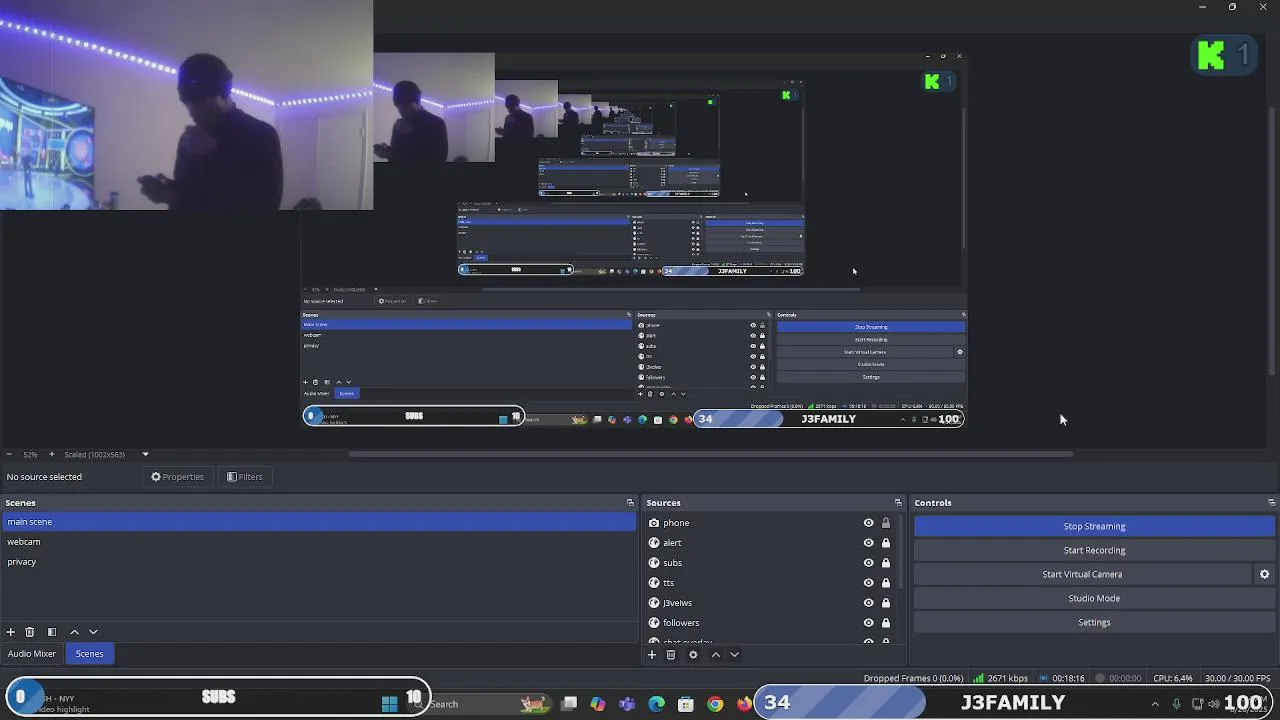Open Filters for the source
This screenshot has height=720, width=1280.
245,477
